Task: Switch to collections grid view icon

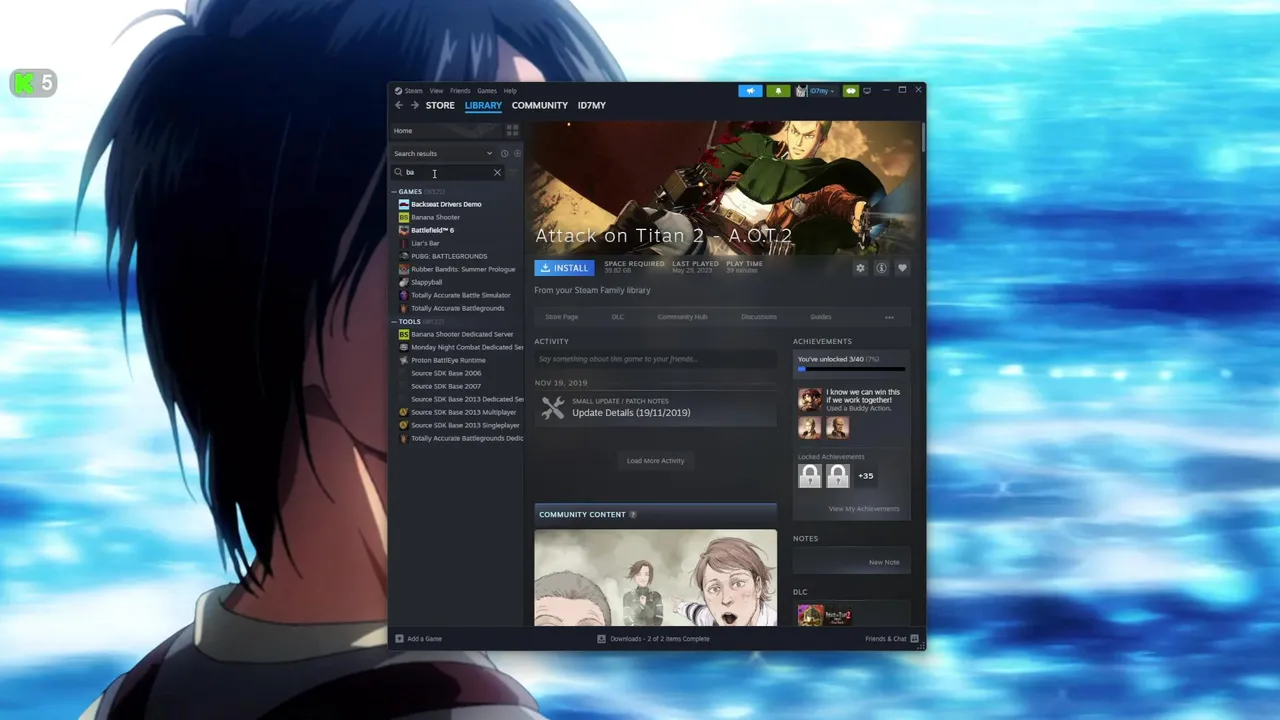Action: pyautogui.click(x=512, y=131)
